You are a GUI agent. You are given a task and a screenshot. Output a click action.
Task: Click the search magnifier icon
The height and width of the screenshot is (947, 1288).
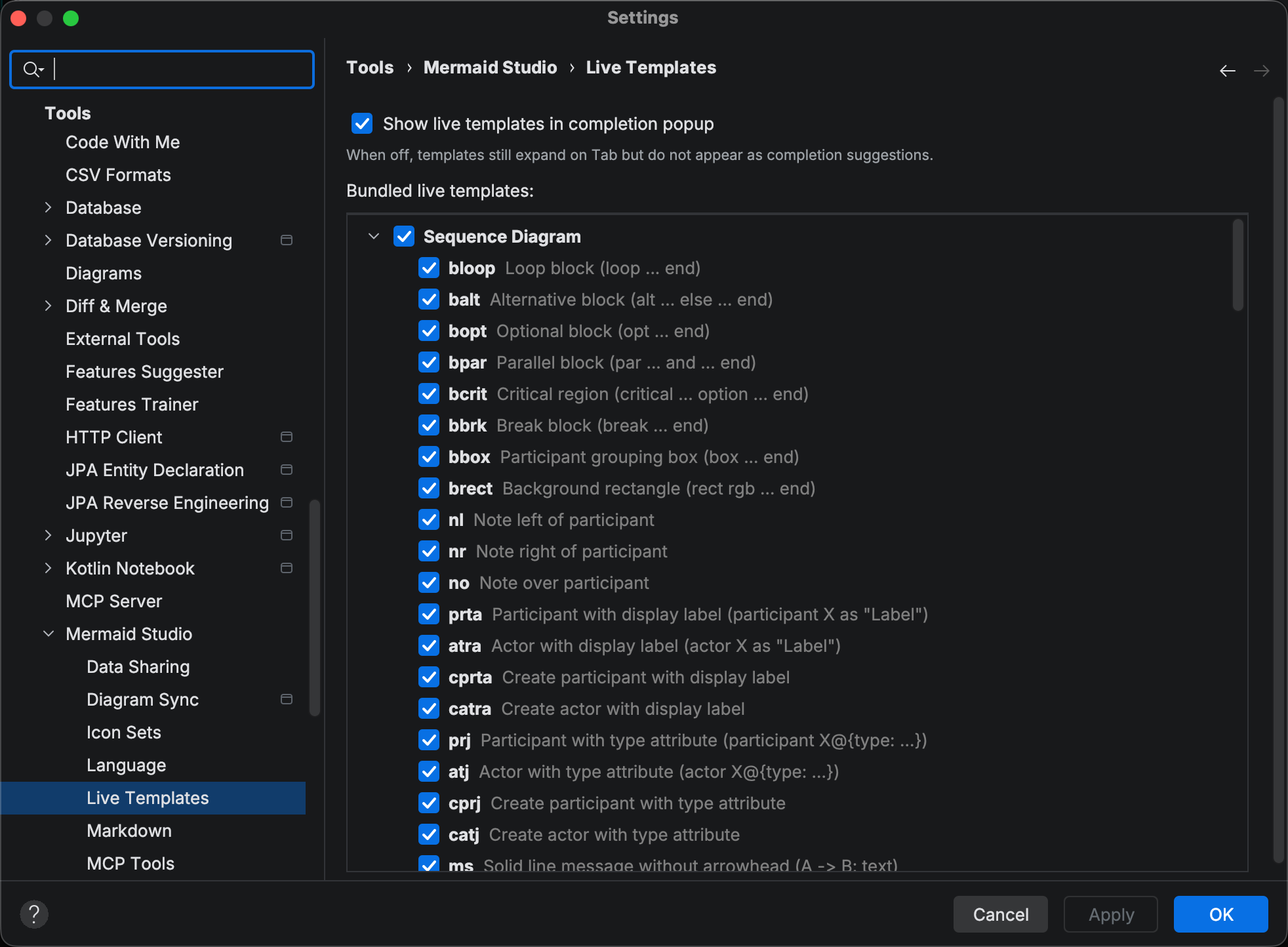[33, 69]
